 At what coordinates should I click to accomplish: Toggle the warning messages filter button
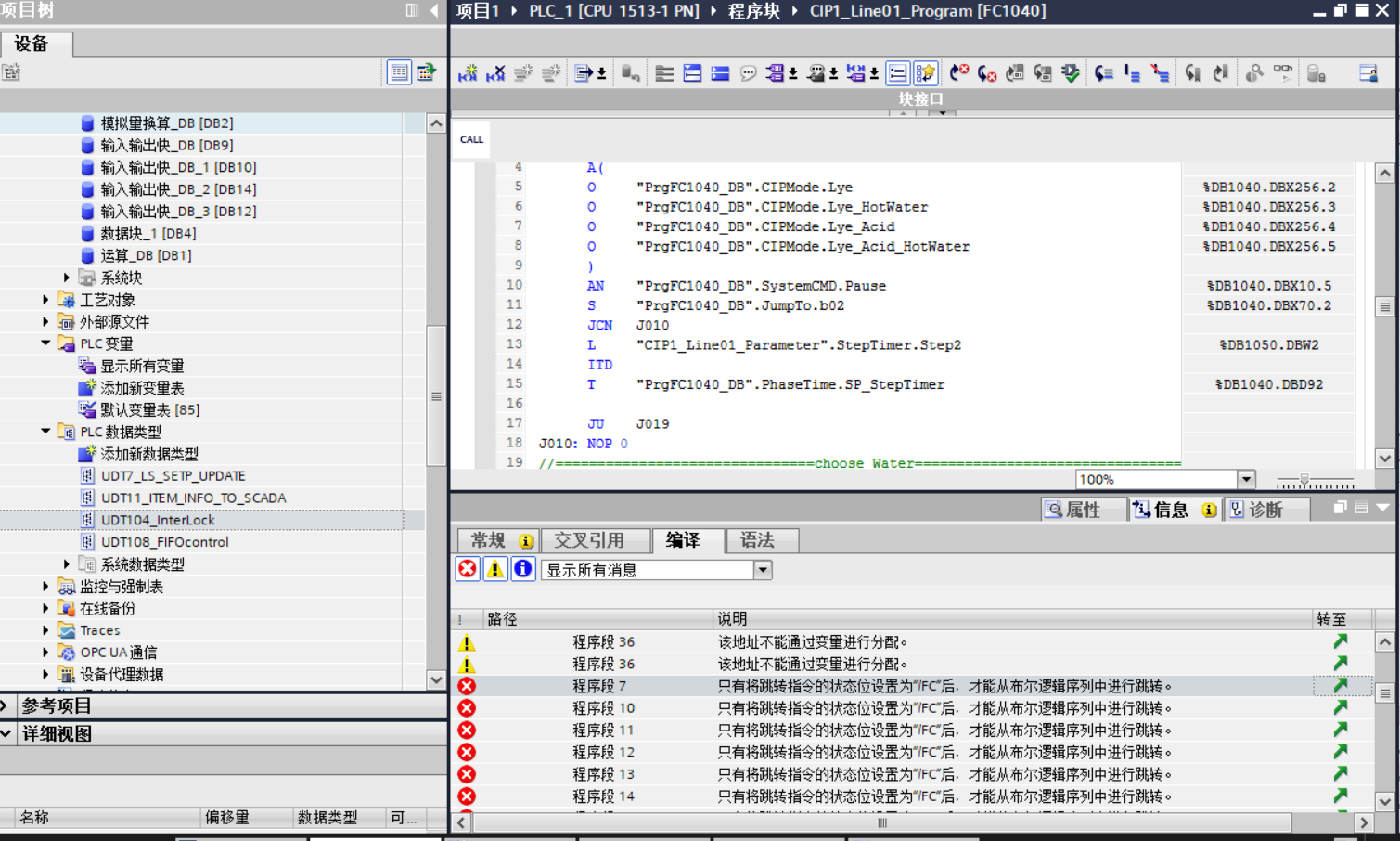(x=495, y=569)
